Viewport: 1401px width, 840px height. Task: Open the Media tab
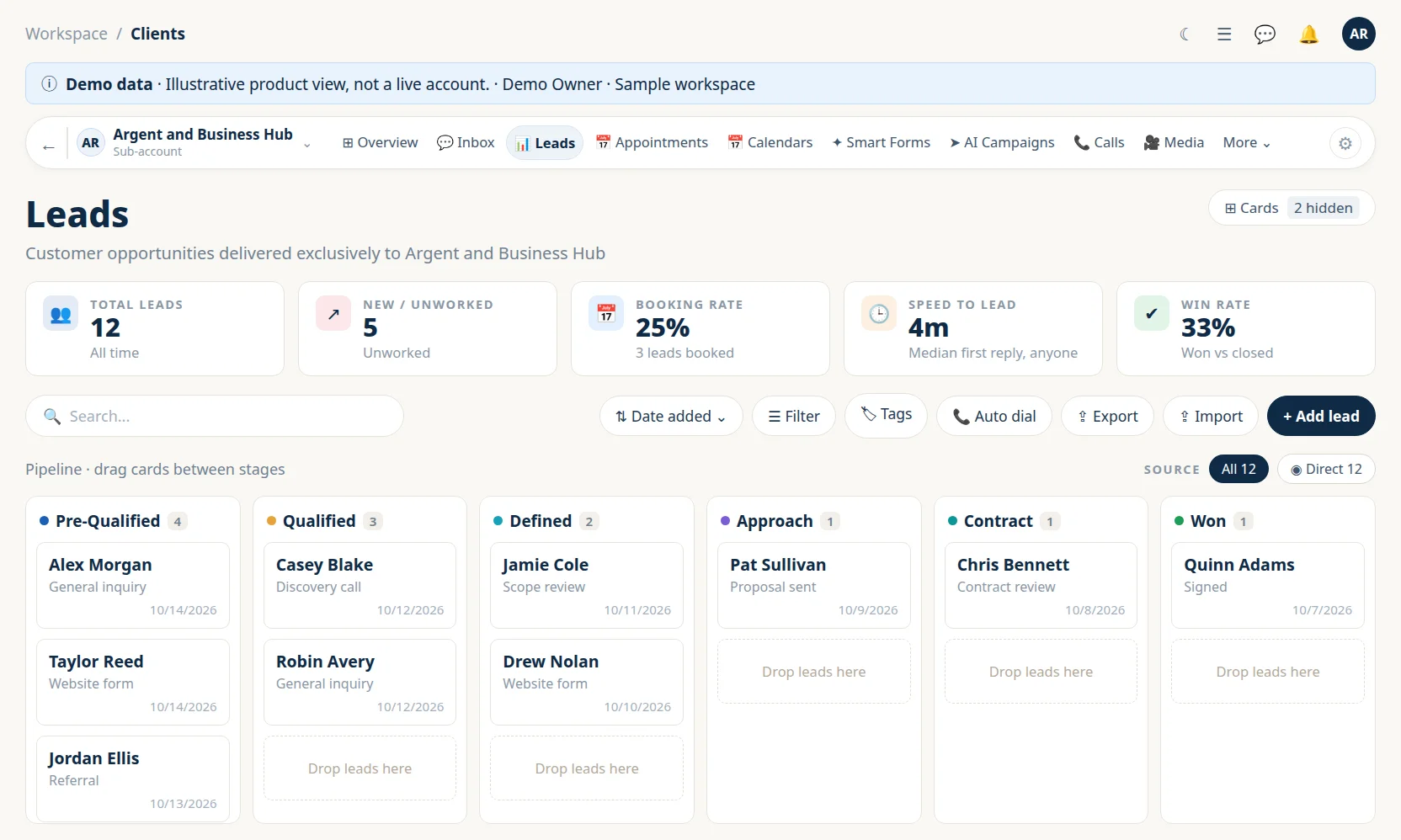(1174, 143)
